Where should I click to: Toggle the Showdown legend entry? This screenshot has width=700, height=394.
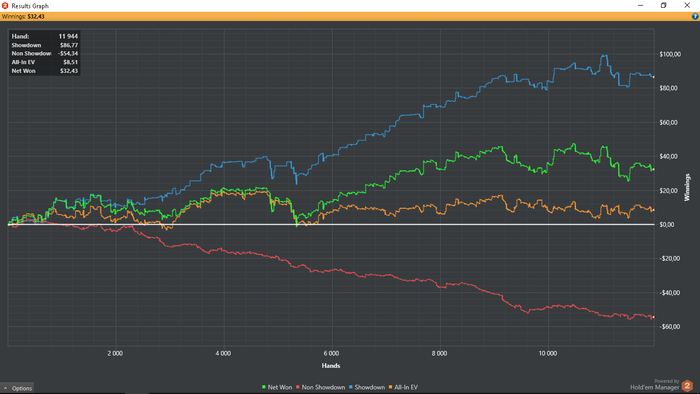tap(367, 387)
